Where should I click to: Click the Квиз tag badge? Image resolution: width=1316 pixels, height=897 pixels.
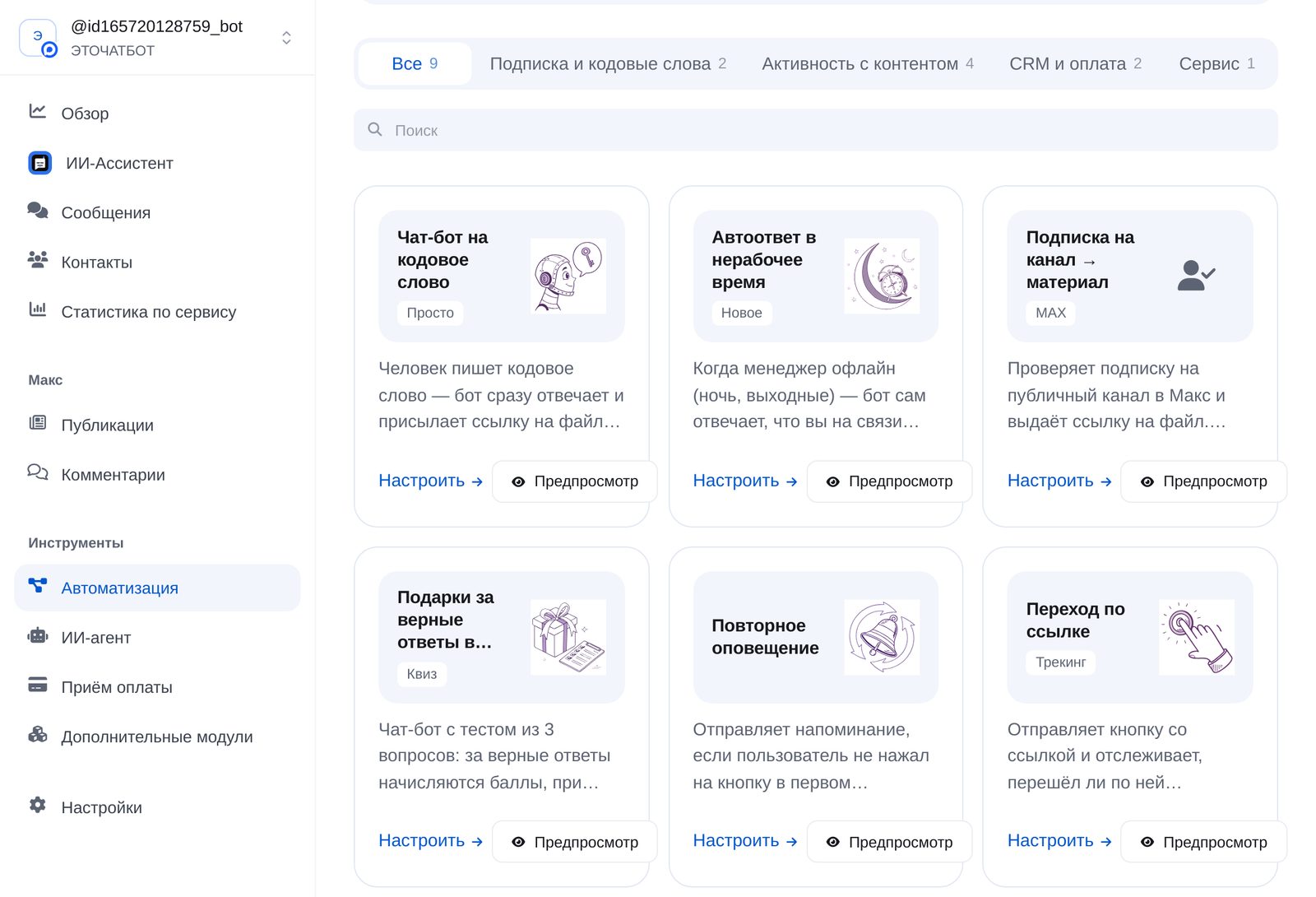pos(422,674)
